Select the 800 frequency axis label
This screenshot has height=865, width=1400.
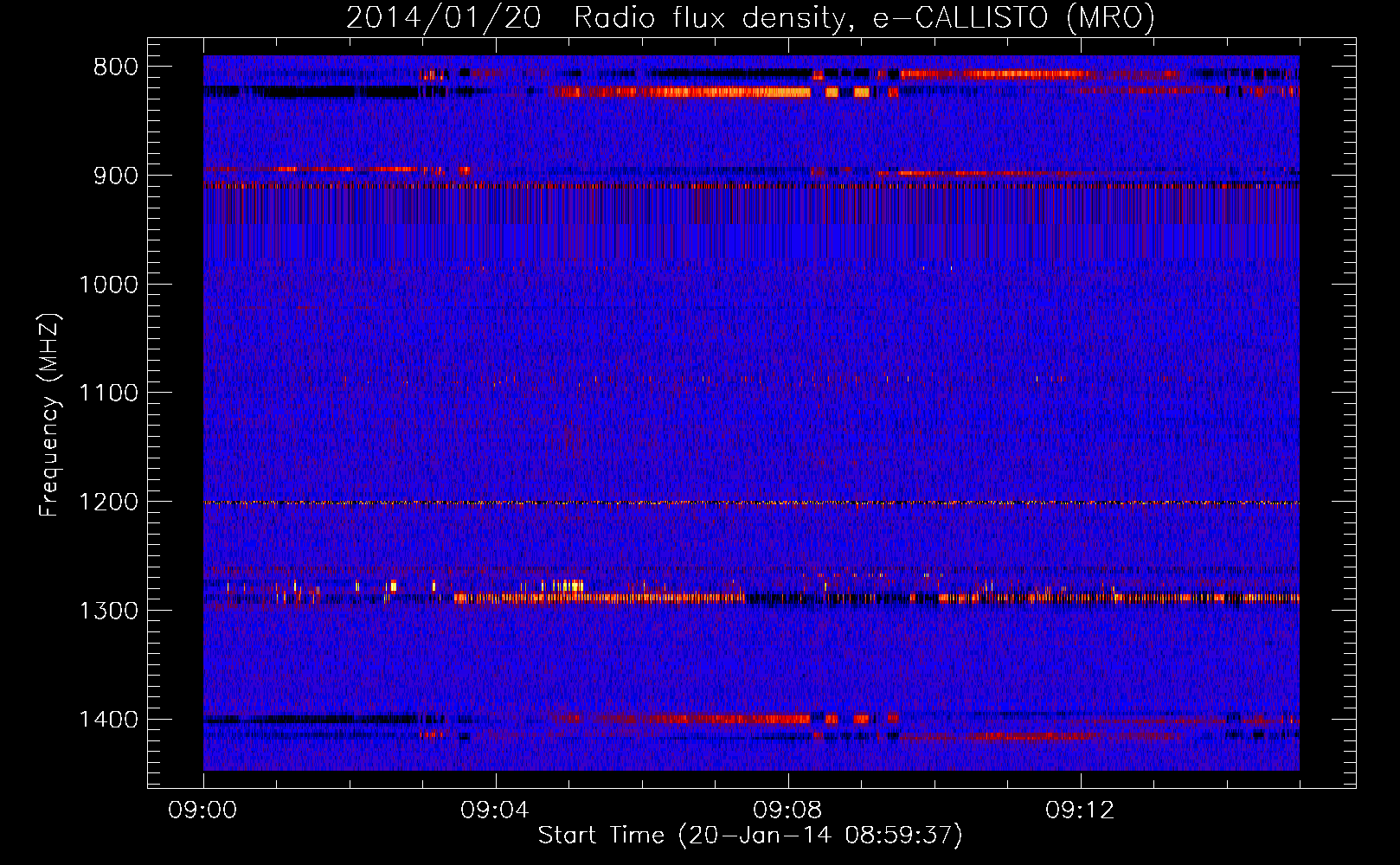point(116,67)
